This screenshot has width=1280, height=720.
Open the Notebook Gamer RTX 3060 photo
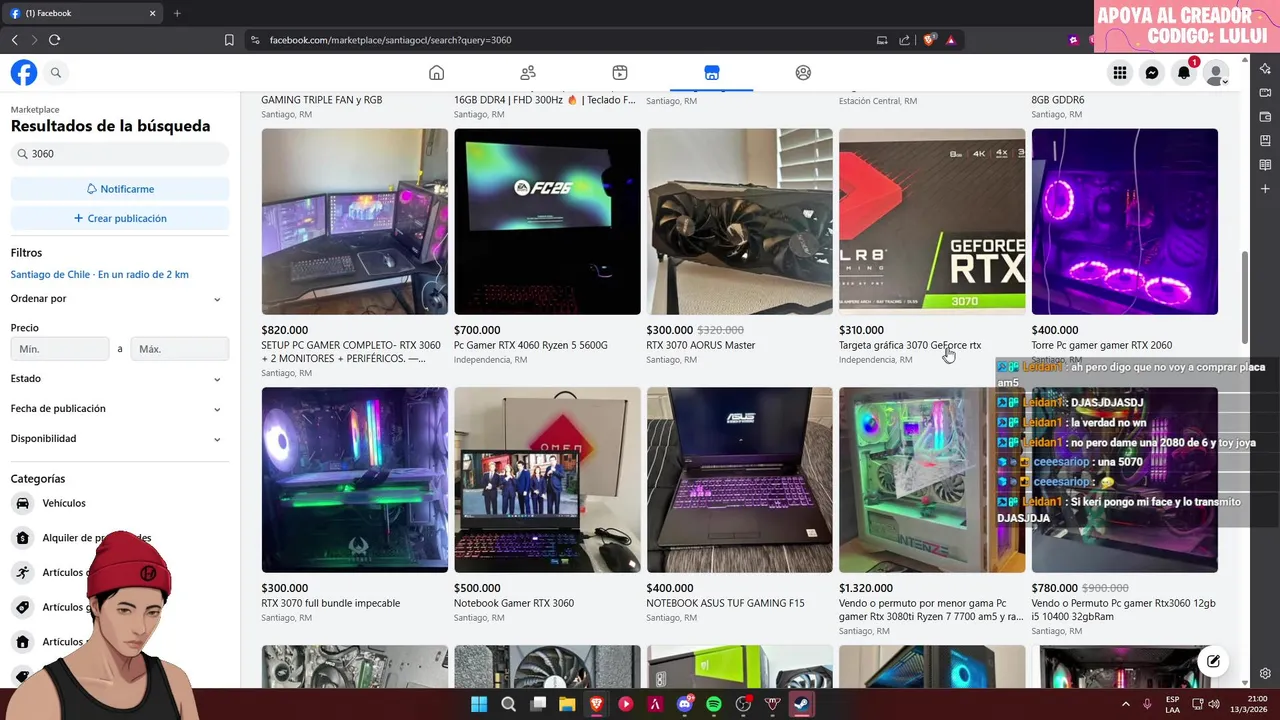pyautogui.click(x=547, y=480)
